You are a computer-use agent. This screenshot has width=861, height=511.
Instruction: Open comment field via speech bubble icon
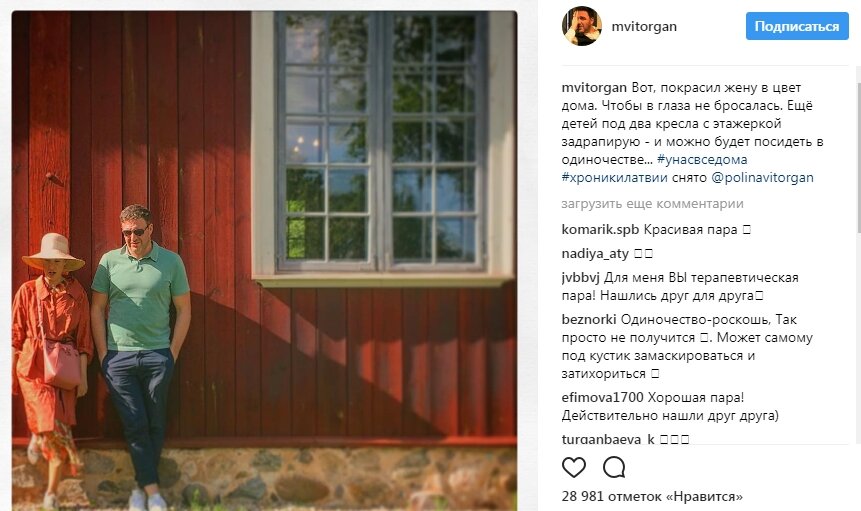614,467
